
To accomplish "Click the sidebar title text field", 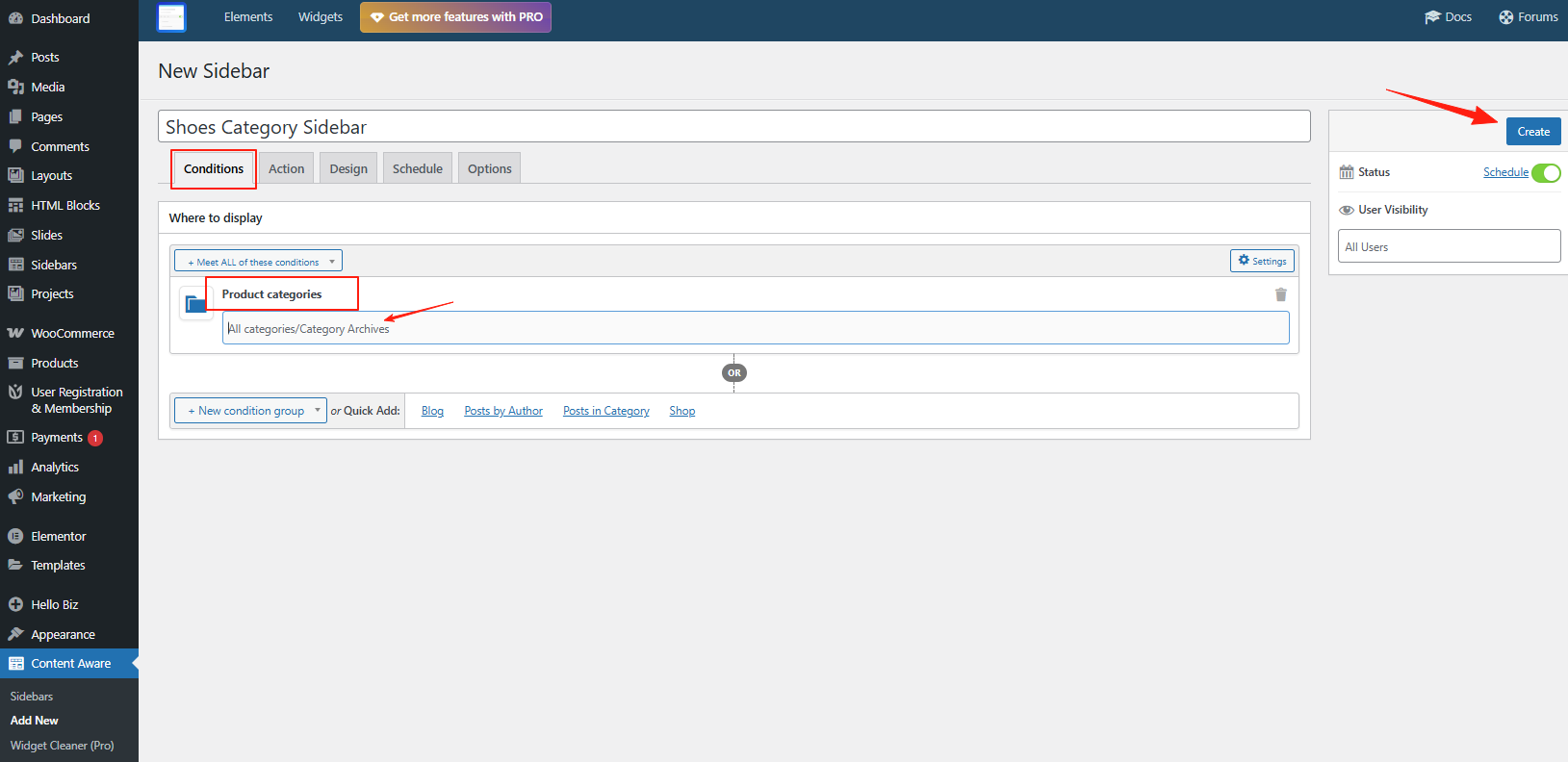I will pos(733,127).
